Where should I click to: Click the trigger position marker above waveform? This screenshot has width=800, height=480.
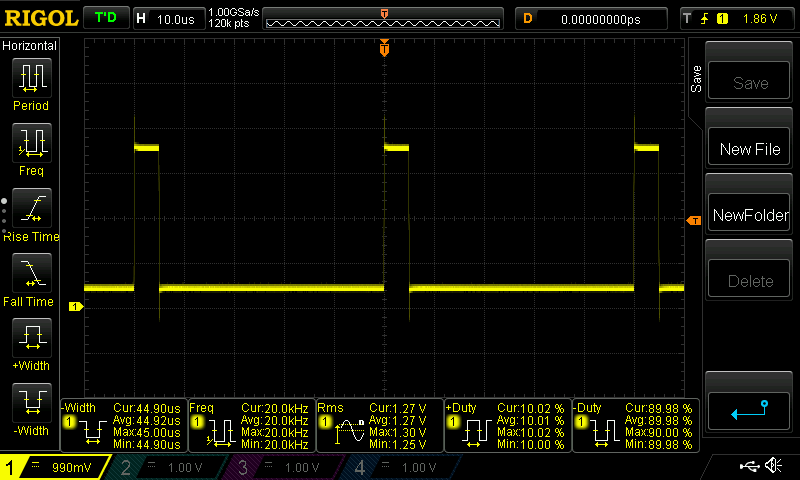(384, 48)
